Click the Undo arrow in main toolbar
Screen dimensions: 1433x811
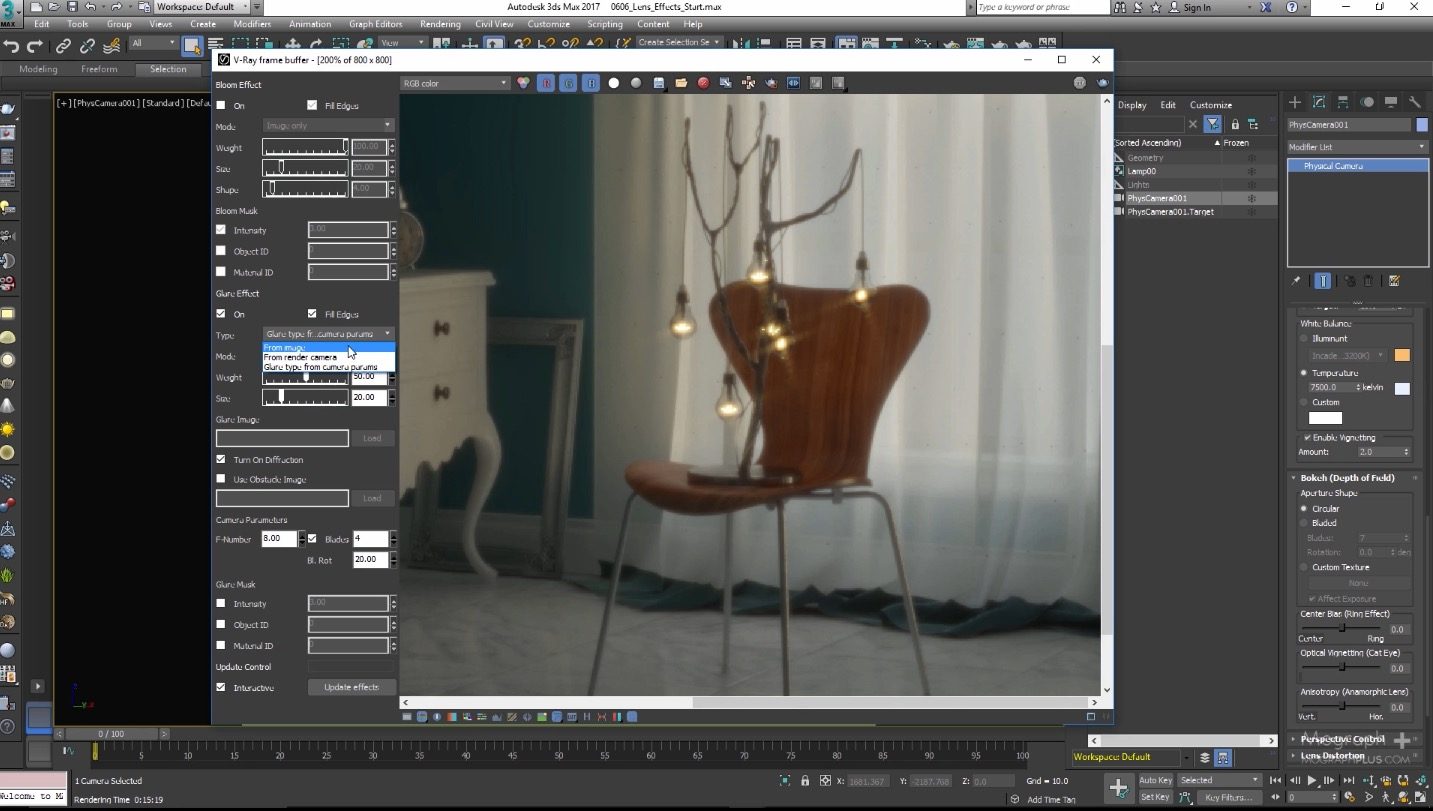tap(11, 45)
